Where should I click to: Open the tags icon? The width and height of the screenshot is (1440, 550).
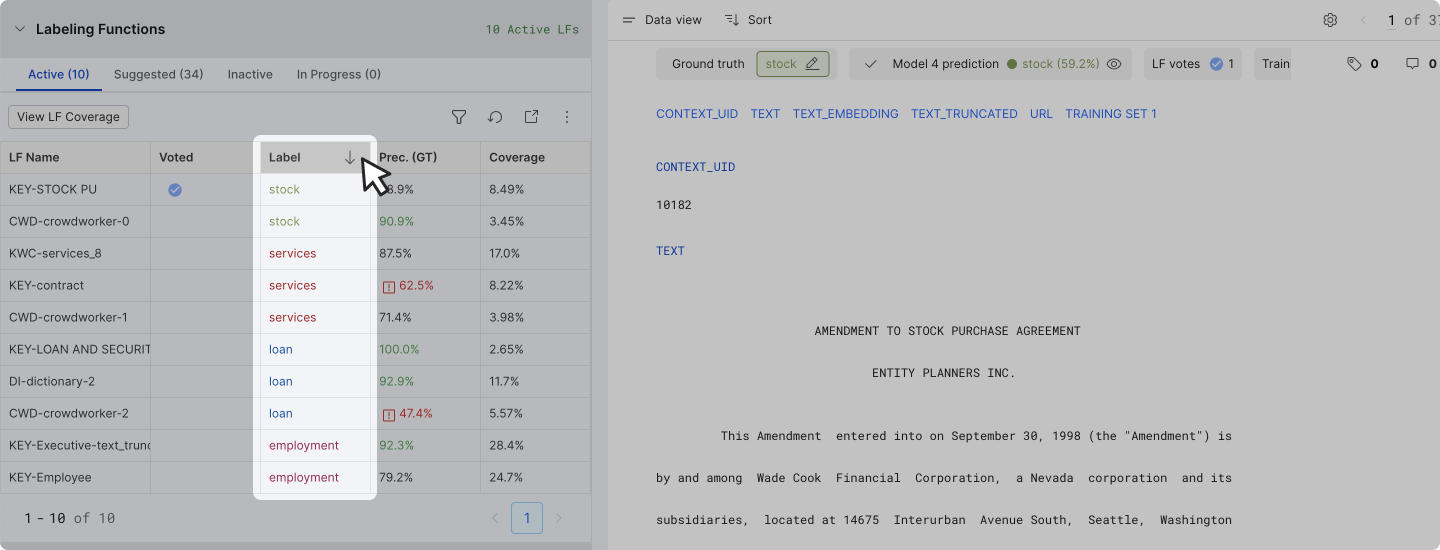(x=1354, y=64)
